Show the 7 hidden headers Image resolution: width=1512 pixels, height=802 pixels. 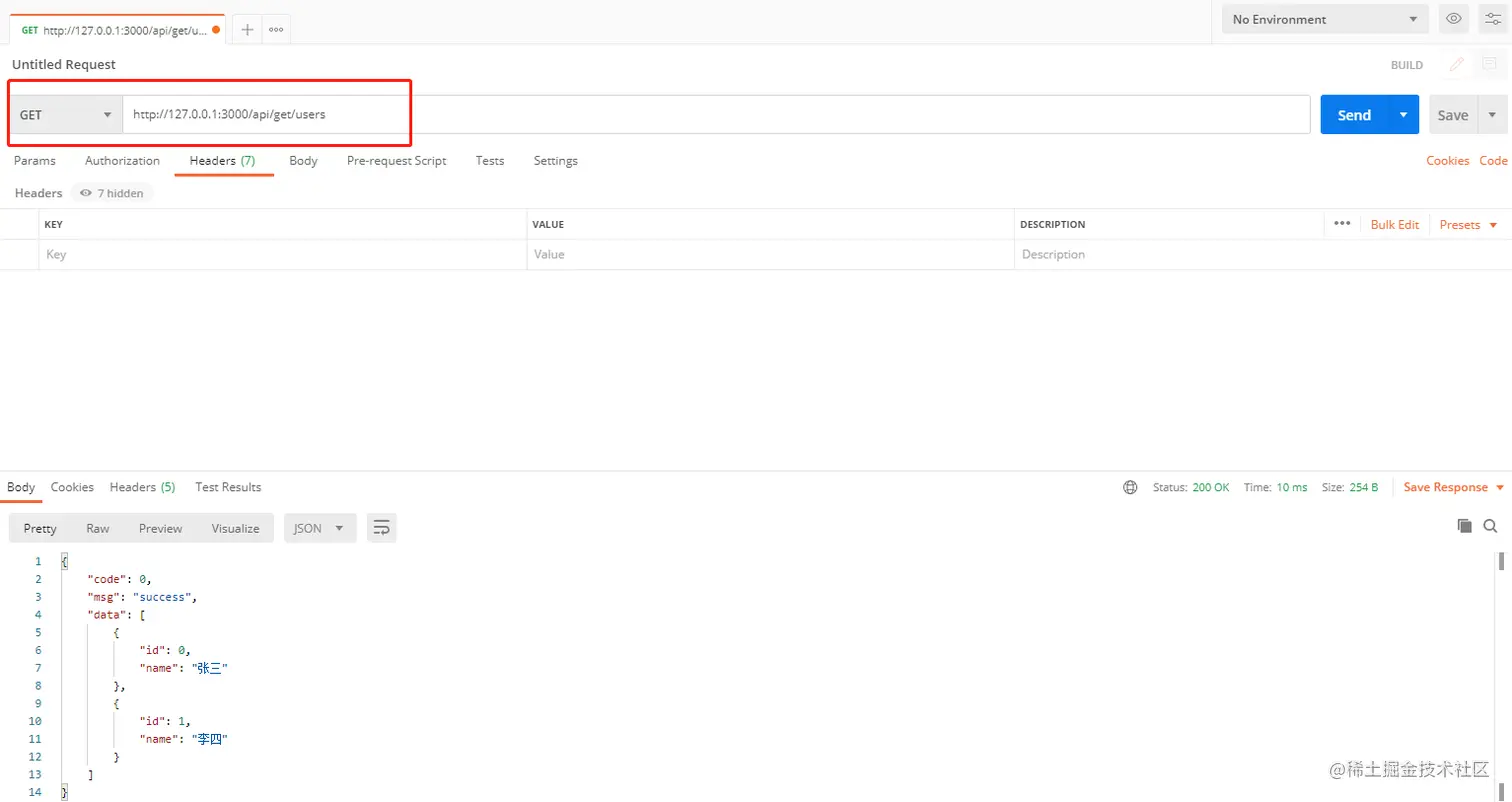point(112,193)
